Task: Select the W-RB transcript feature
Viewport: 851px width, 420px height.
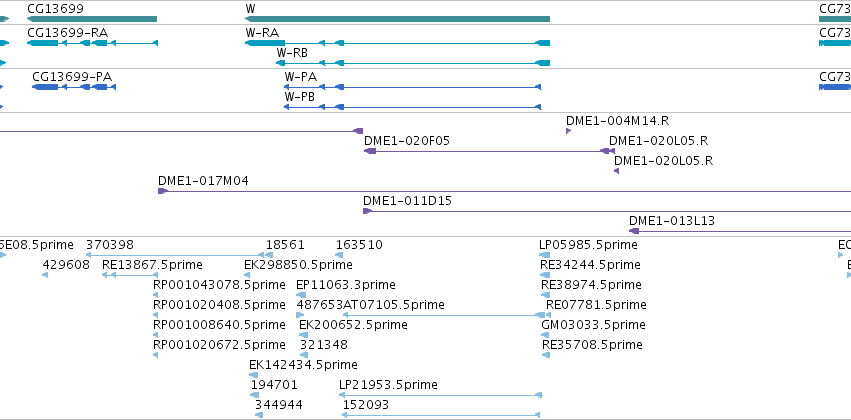Action: (x=413, y=63)
